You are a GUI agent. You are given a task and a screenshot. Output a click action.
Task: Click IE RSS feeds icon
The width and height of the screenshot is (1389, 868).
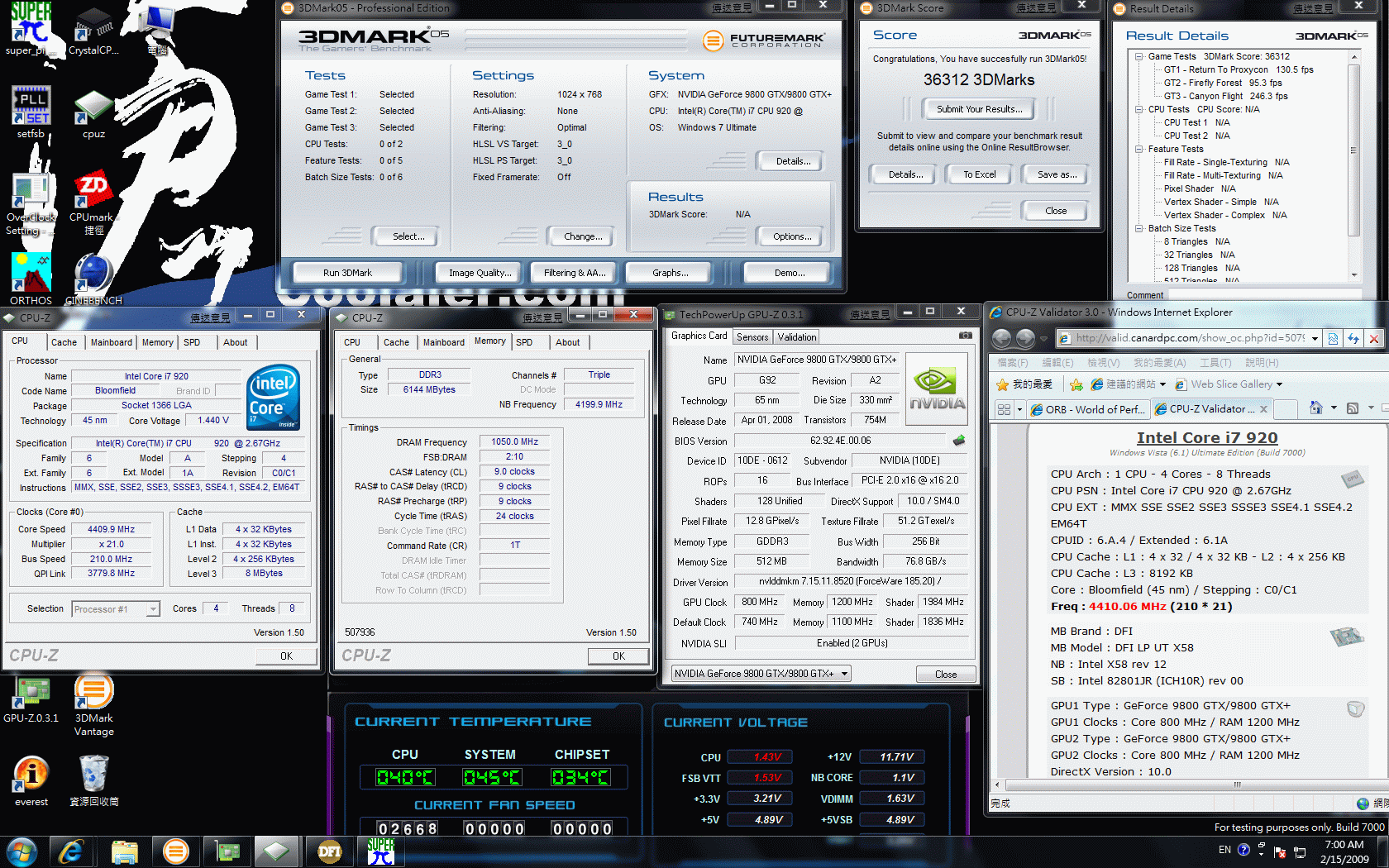click(x=1353, y=408)
